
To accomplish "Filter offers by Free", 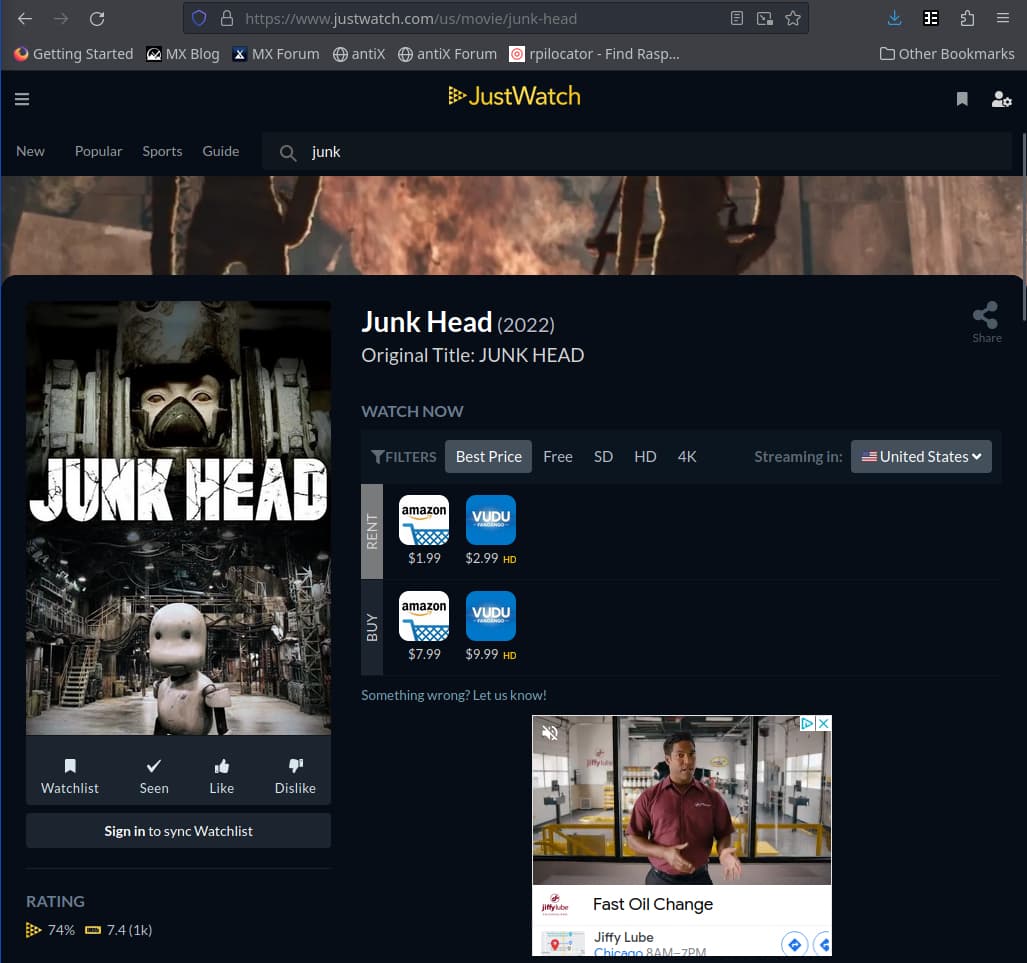I will 557,457.
